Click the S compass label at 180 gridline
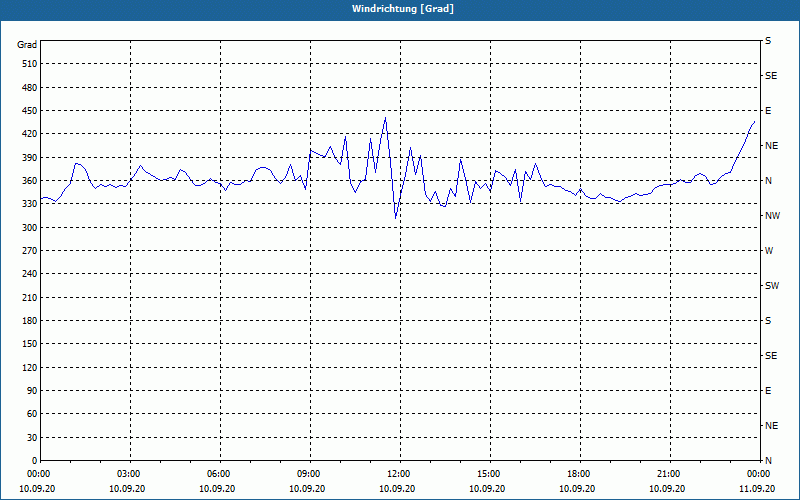The height and width of the screenshot is (500, 800). (x=768, y=321)
